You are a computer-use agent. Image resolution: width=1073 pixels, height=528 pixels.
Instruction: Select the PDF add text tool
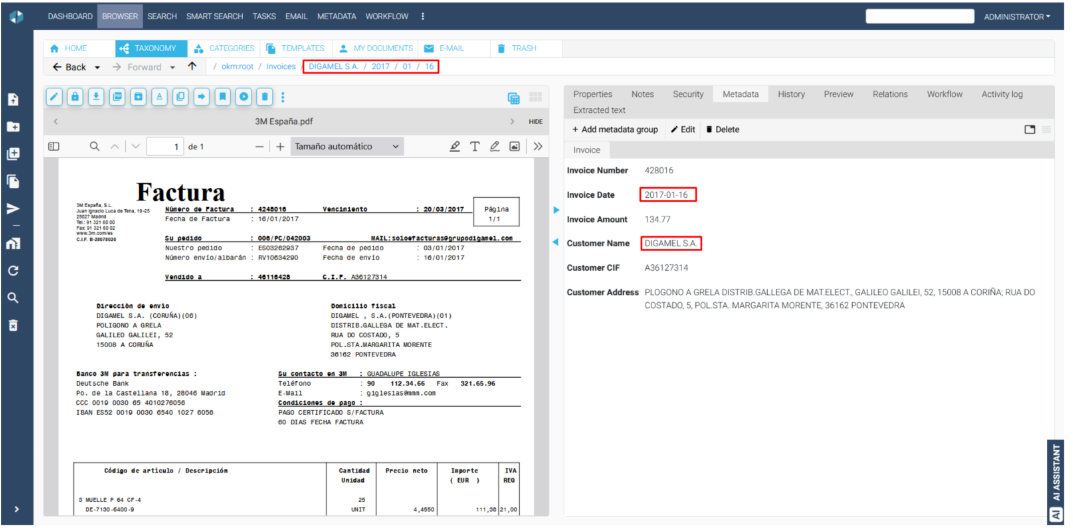[x=475, y=147]
